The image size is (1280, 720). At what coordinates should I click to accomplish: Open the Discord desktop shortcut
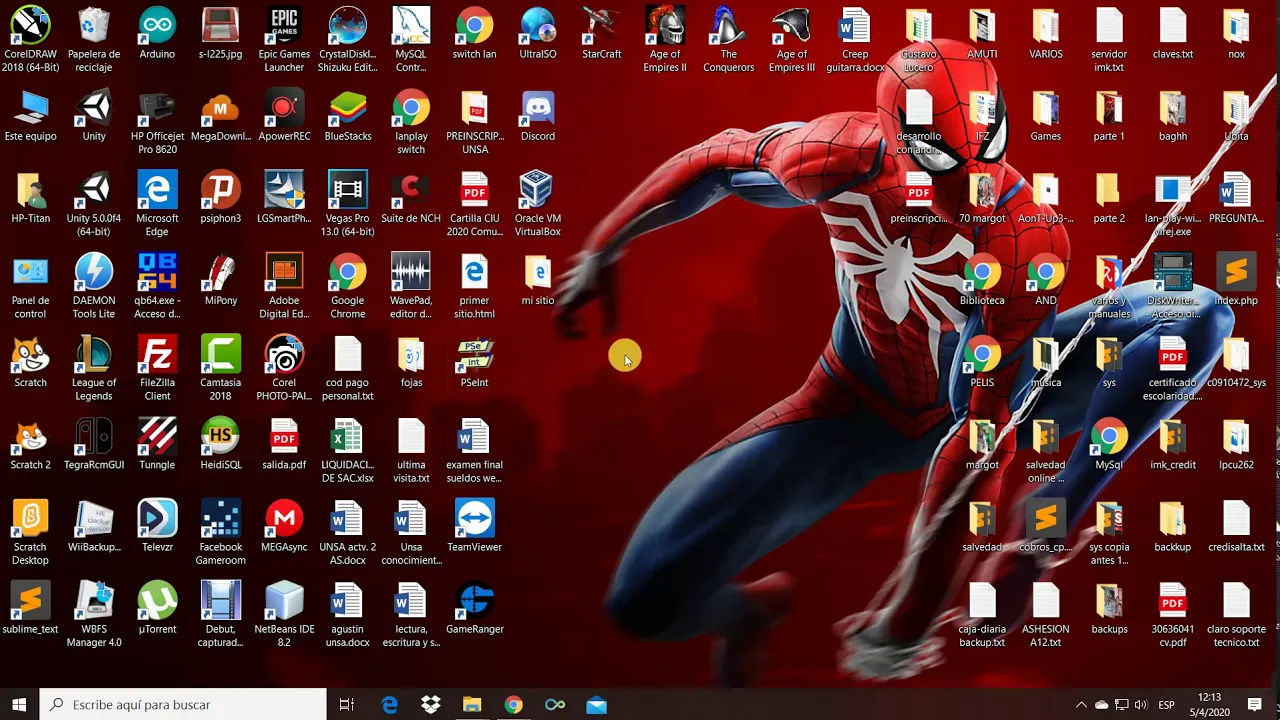point(538,115)
